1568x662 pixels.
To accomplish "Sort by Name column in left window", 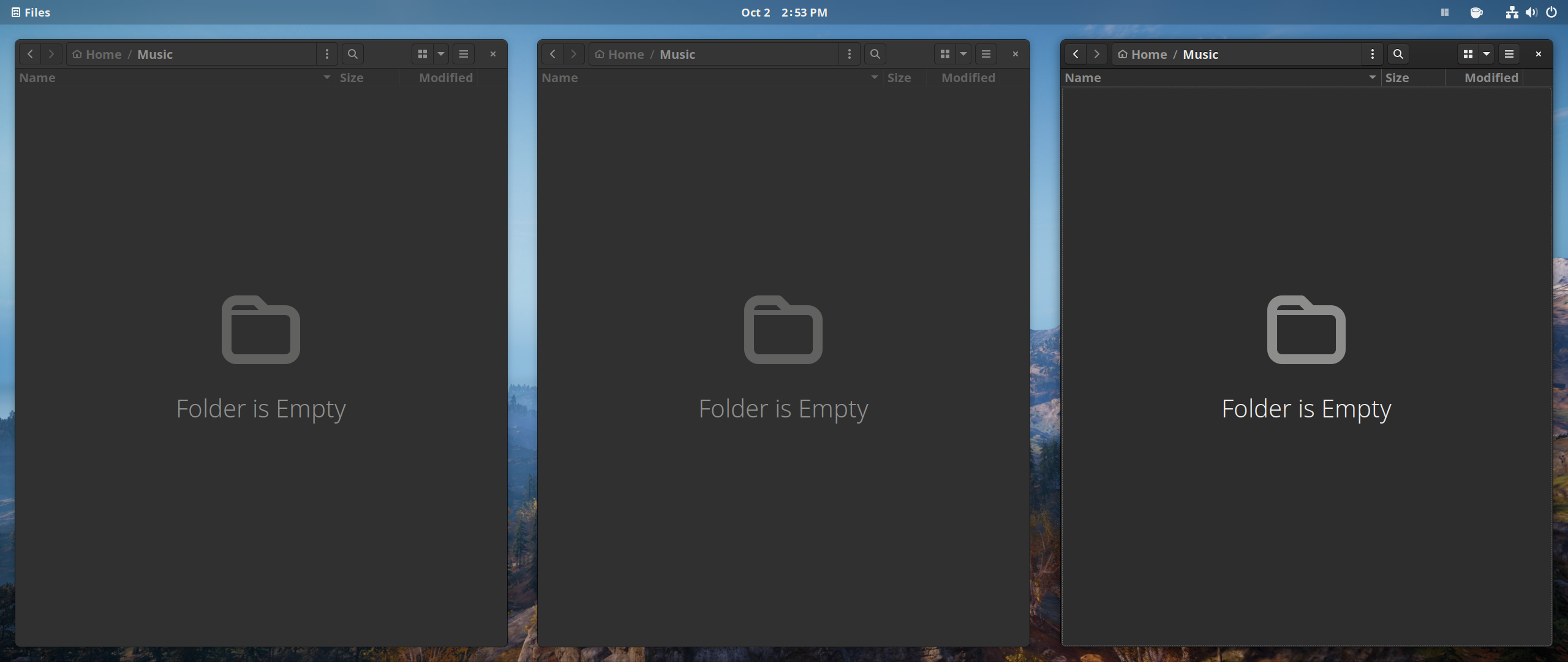I will click(175, 78).
